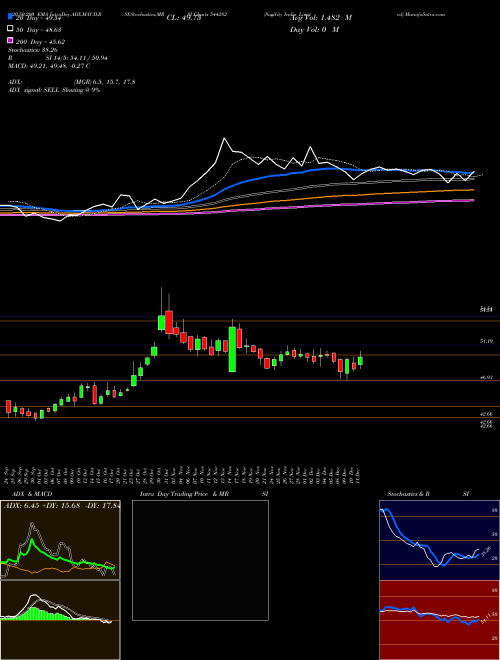Click the 'Avg Vol: 1.482 M' label
The image size is (500, 660).
[x=321, y=18]
